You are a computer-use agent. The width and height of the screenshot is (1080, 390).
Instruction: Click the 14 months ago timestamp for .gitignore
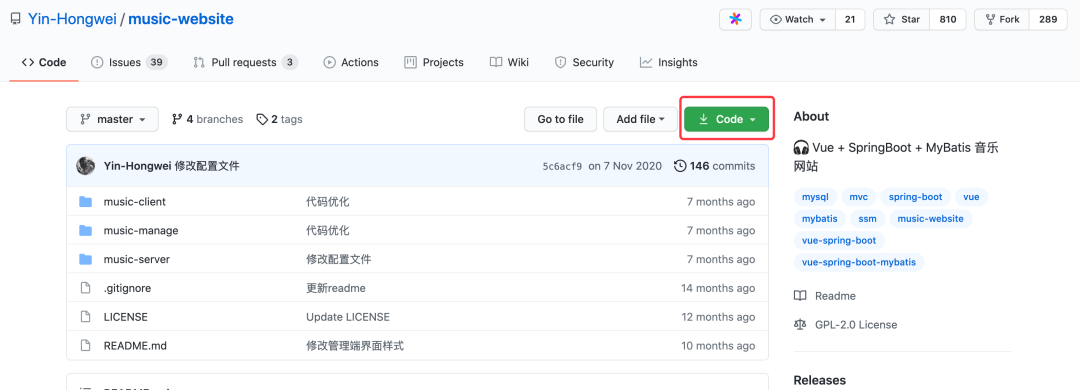tap(718, 288)
